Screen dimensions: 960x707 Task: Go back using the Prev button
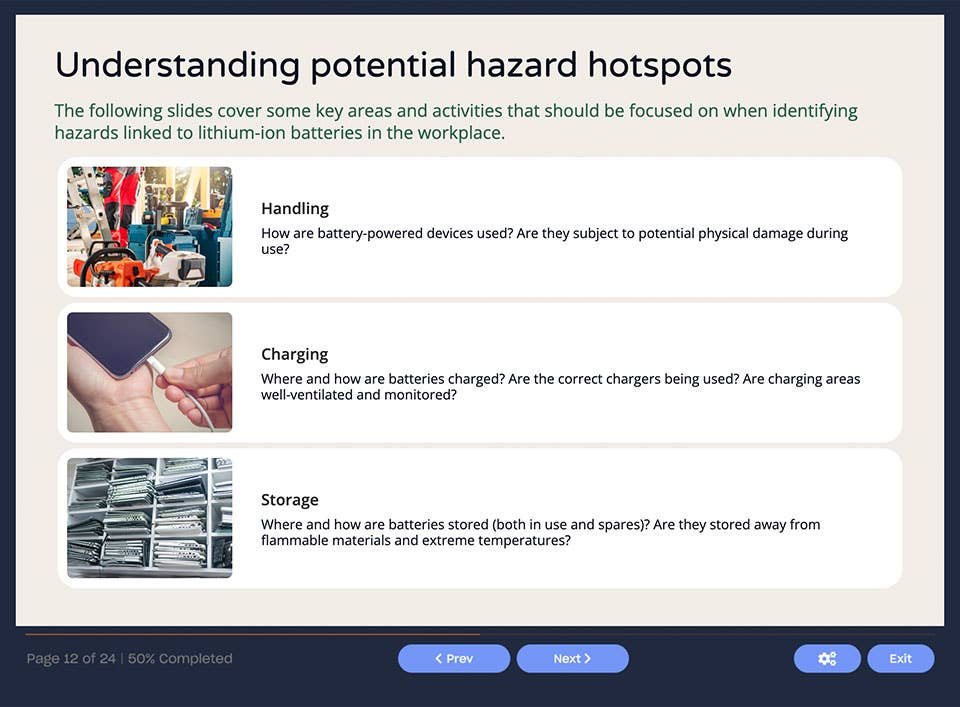click(x=454, y=658)
